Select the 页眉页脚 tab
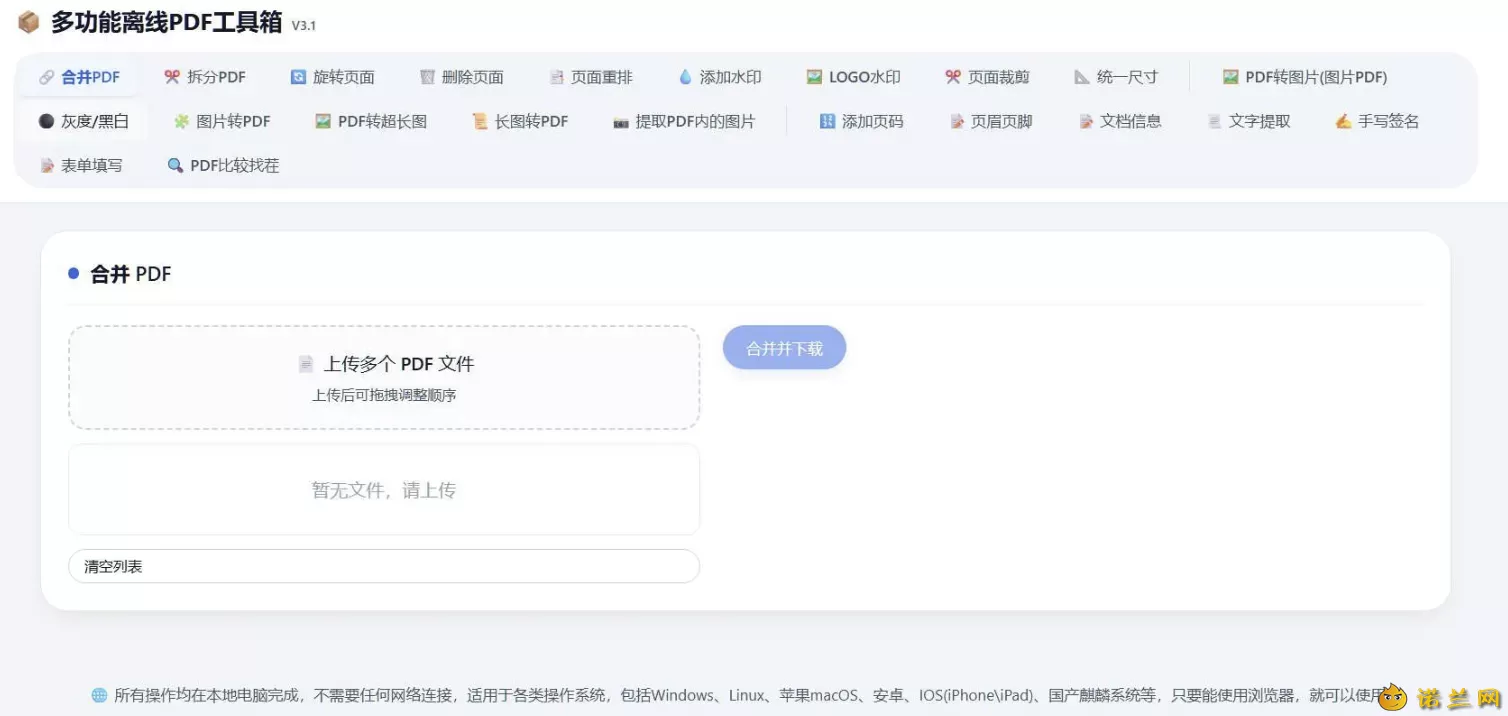This screenshot has width=1508, height=716. pyautogui.click(x=991, y=121)
